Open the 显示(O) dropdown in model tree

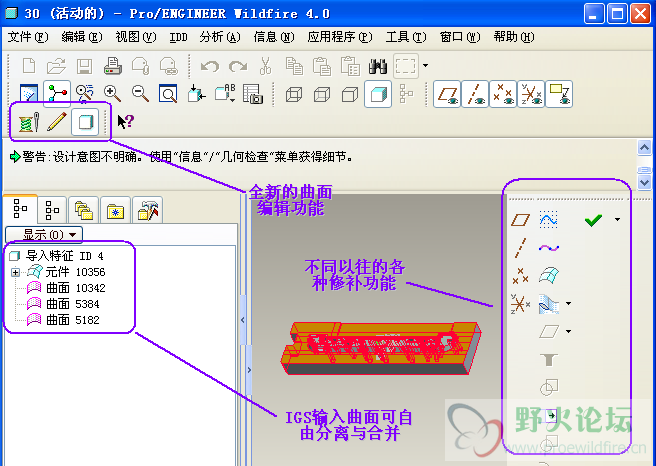(44, 234)
